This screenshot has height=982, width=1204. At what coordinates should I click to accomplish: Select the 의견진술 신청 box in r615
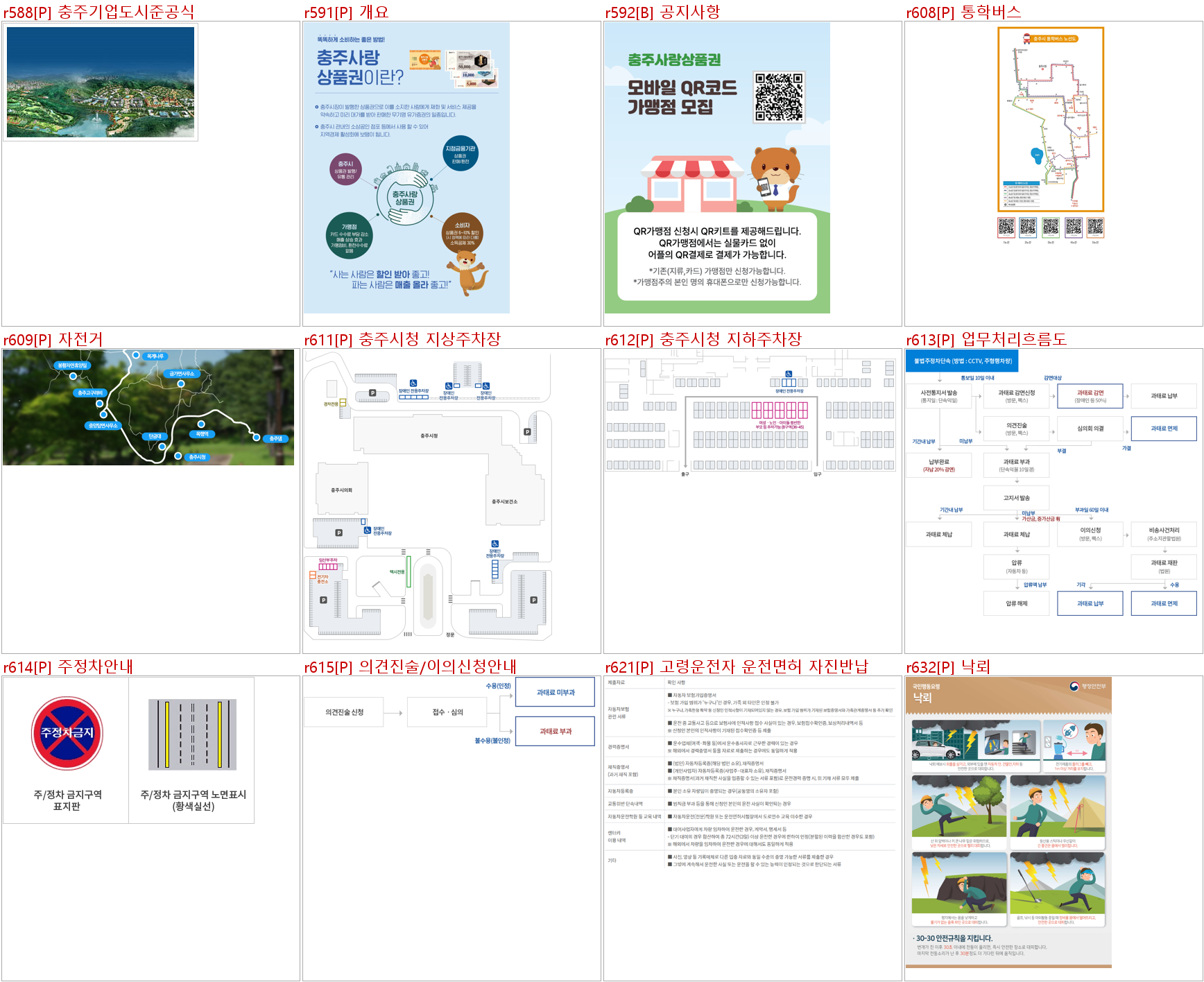click(344, 712)
